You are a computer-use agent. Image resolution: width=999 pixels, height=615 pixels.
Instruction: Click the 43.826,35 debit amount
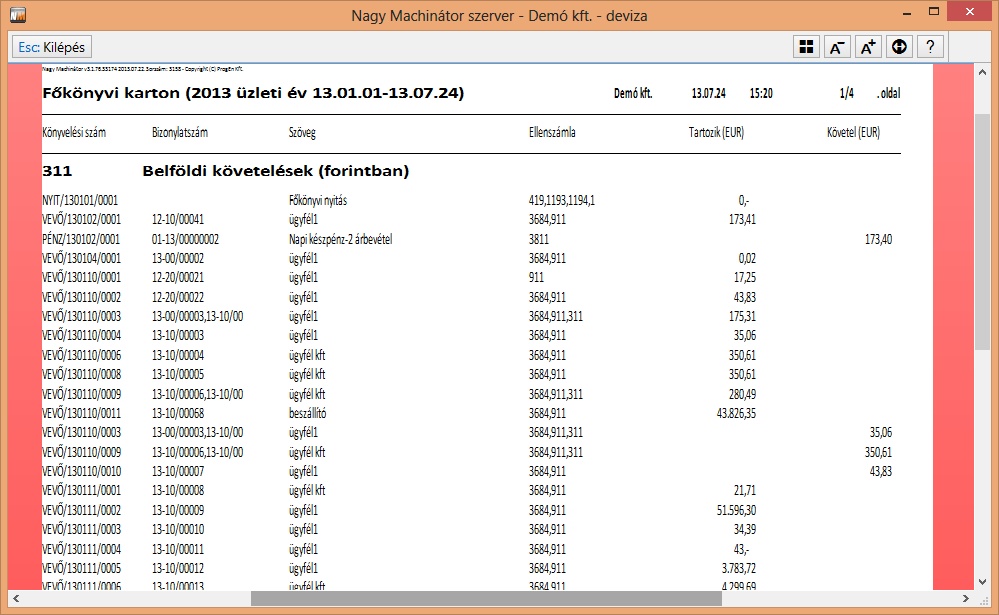(729, 413)
